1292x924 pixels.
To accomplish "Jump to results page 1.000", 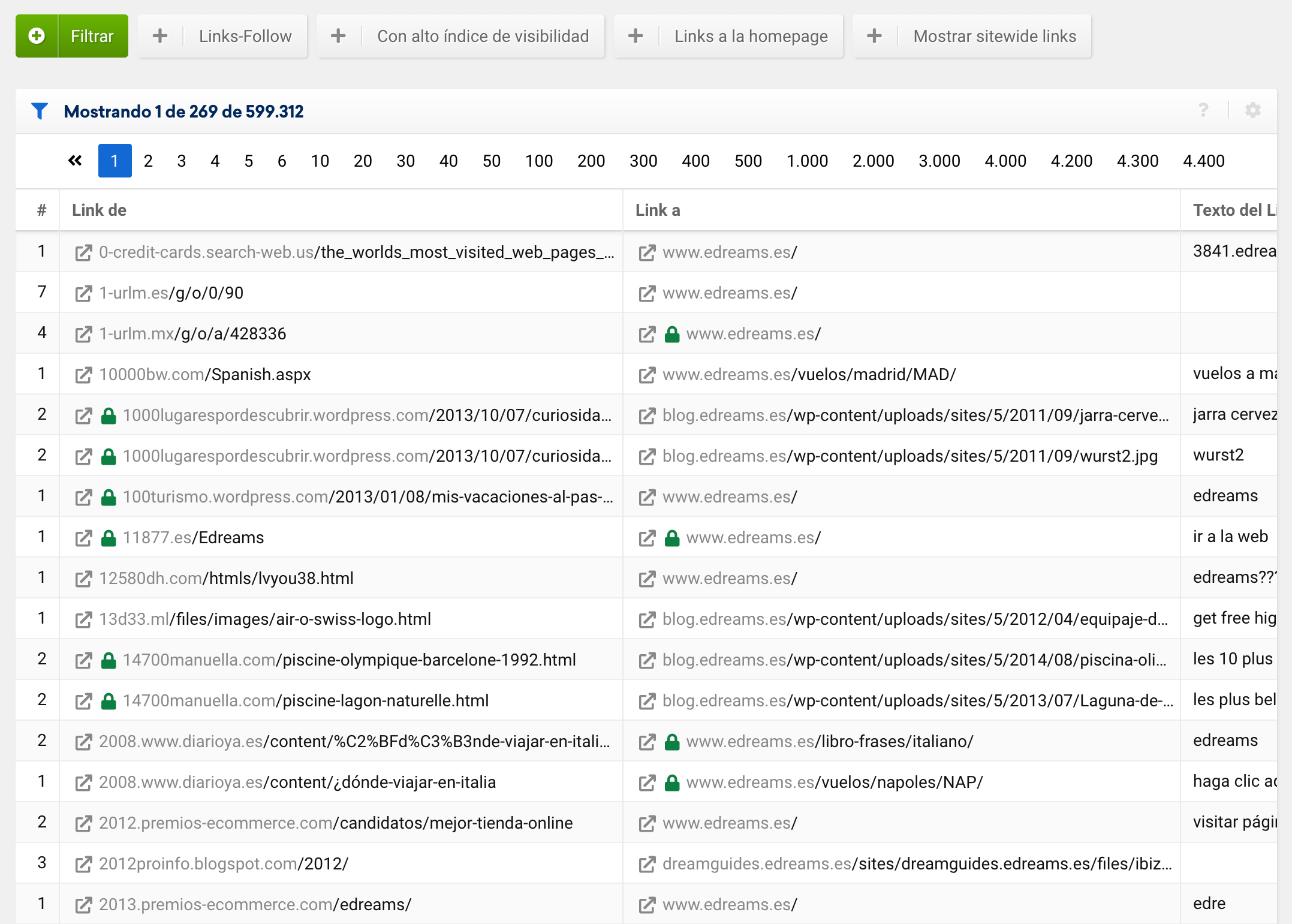I will point(807,161).
